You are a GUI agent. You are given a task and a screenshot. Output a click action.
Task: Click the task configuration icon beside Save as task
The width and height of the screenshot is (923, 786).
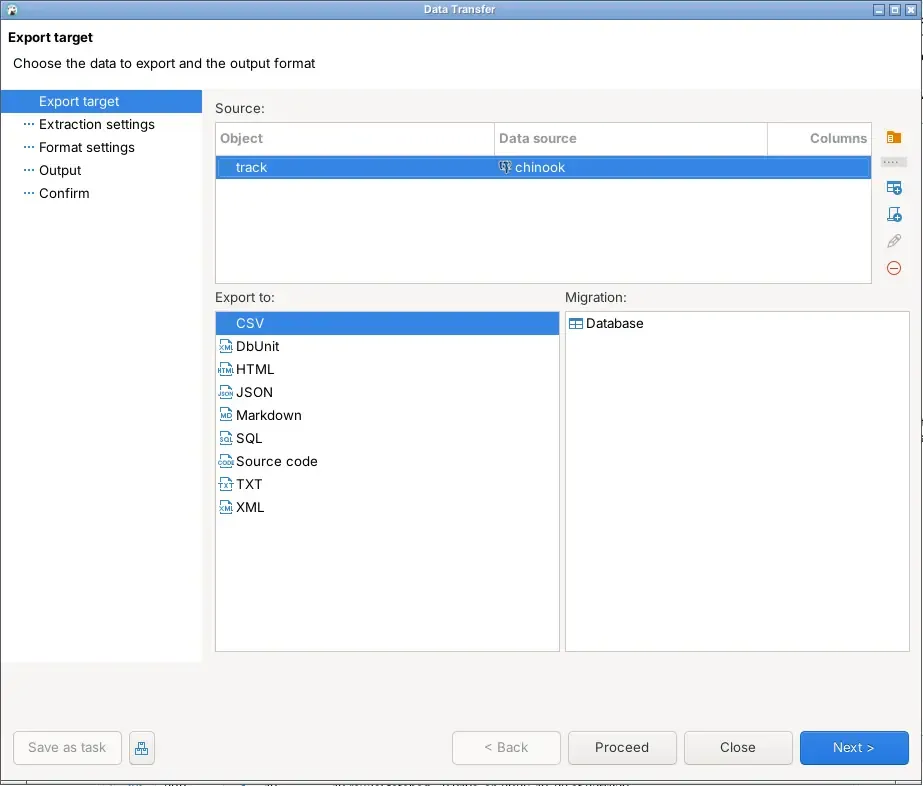click(x=142, y=748)
